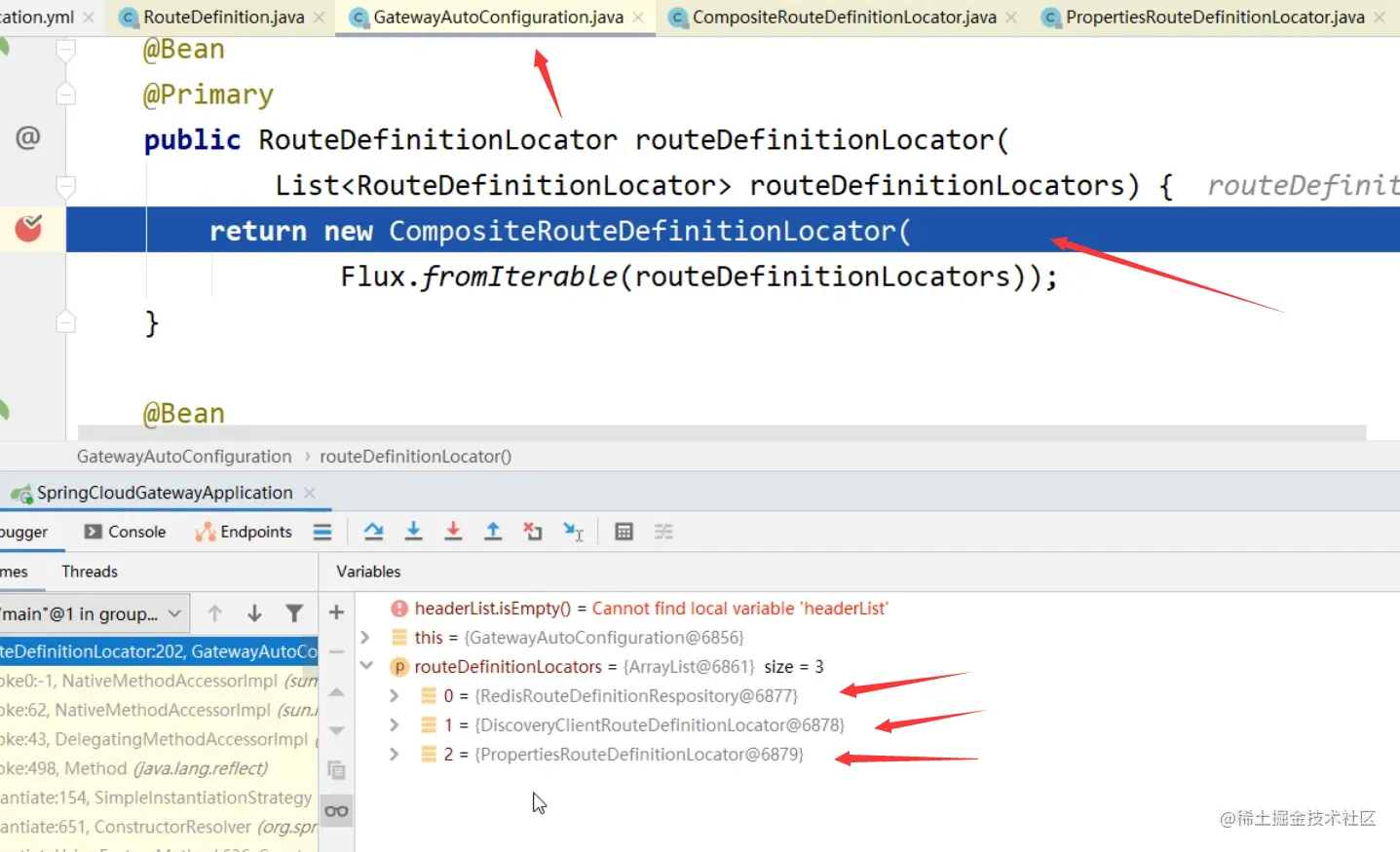This screenshot has width=1400, height=852.
Task: Switch to the Endpoints tab
Action: tap(244, 532)
